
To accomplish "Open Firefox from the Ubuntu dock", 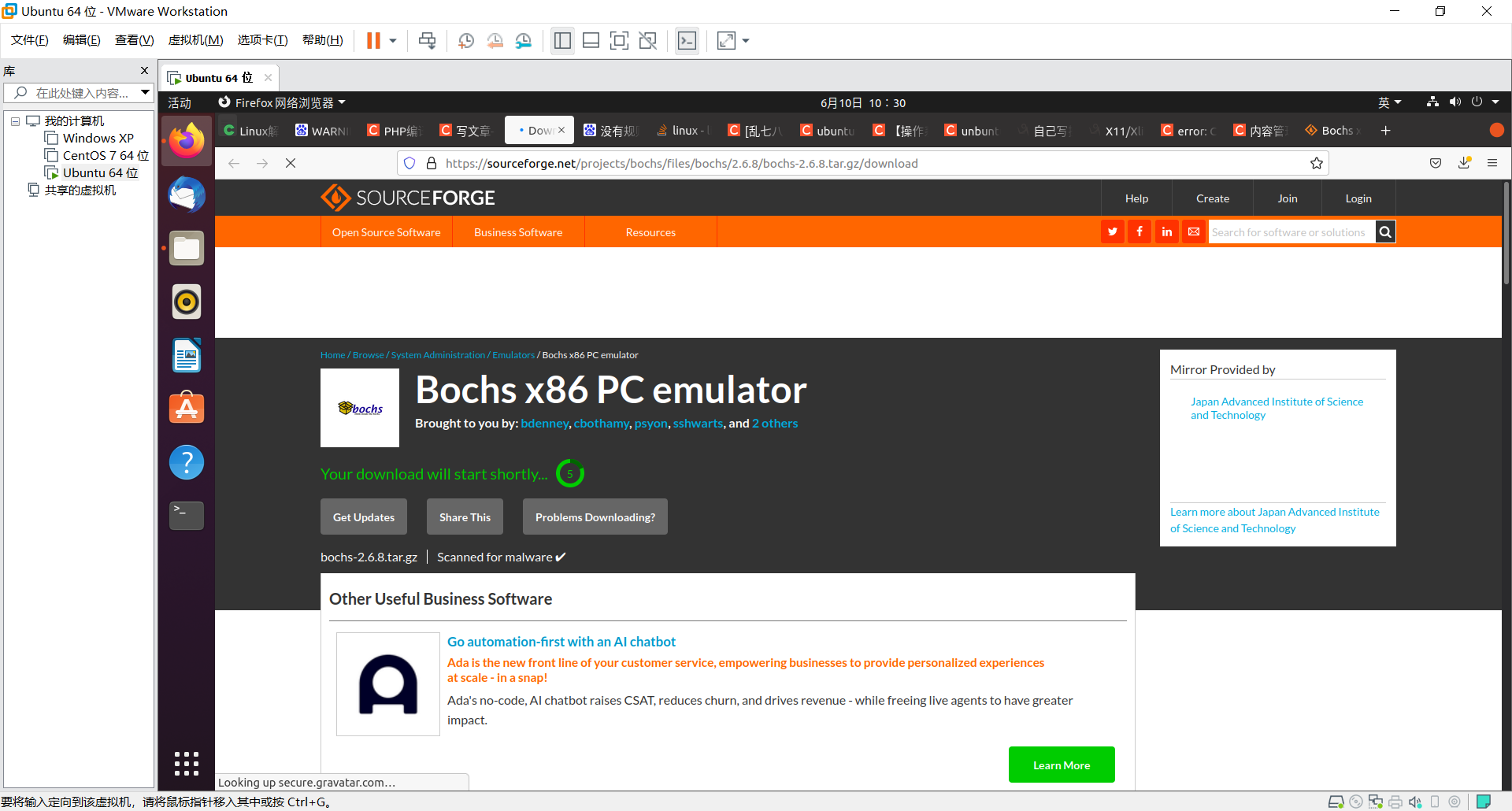I will click(187, 142).
